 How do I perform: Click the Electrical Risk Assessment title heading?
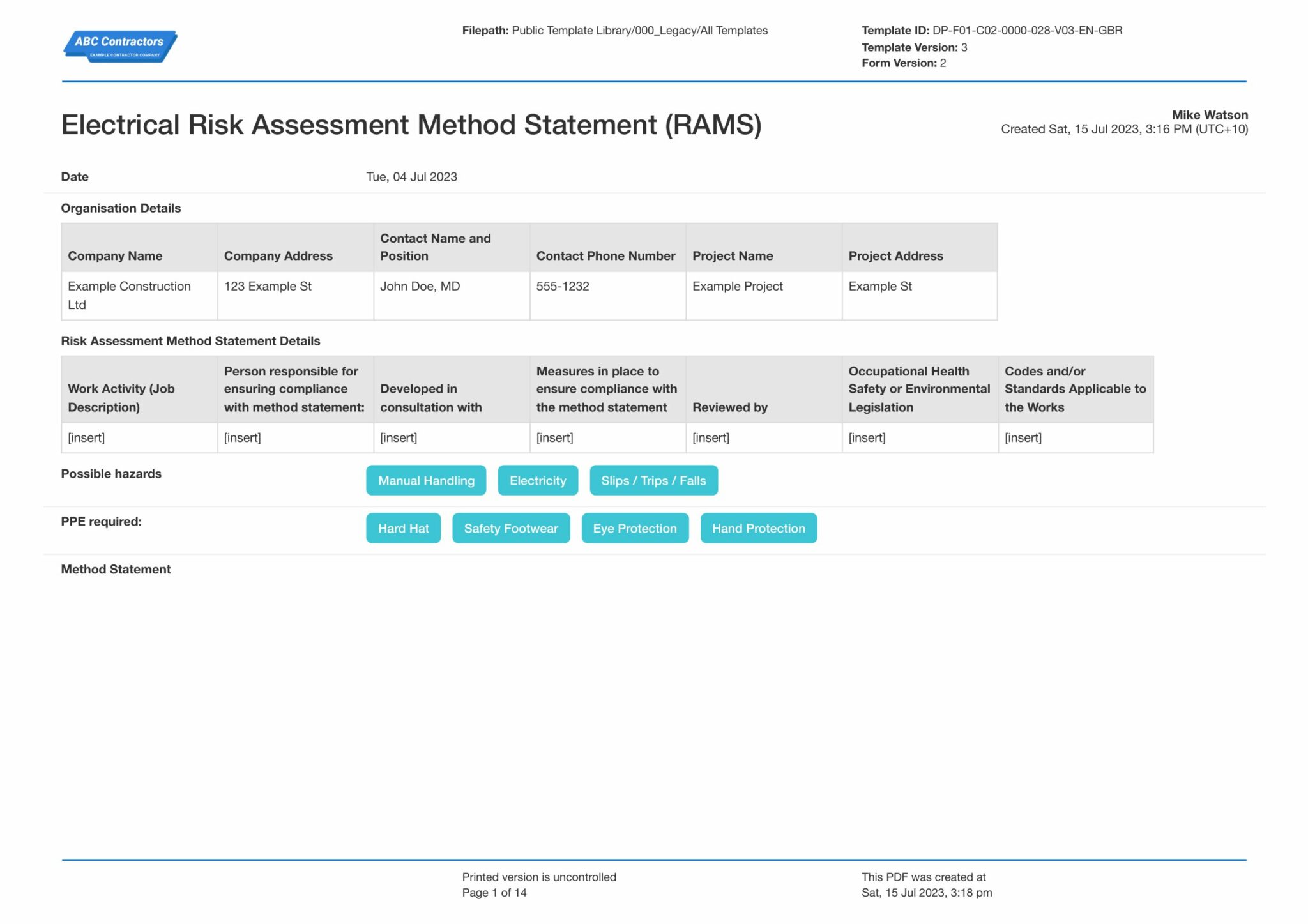point(411,125)
